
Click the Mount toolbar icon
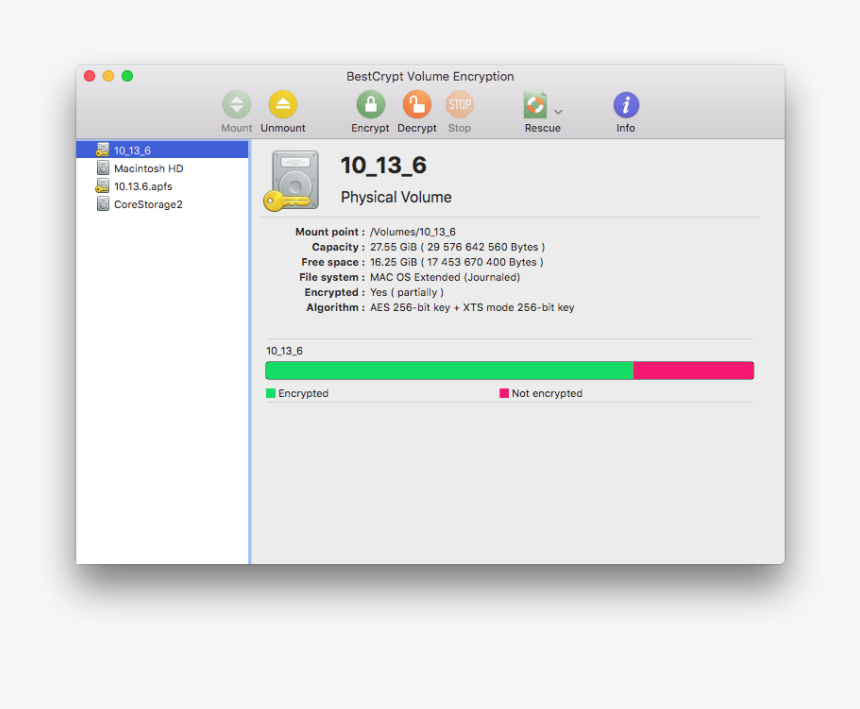pos(236,104)
